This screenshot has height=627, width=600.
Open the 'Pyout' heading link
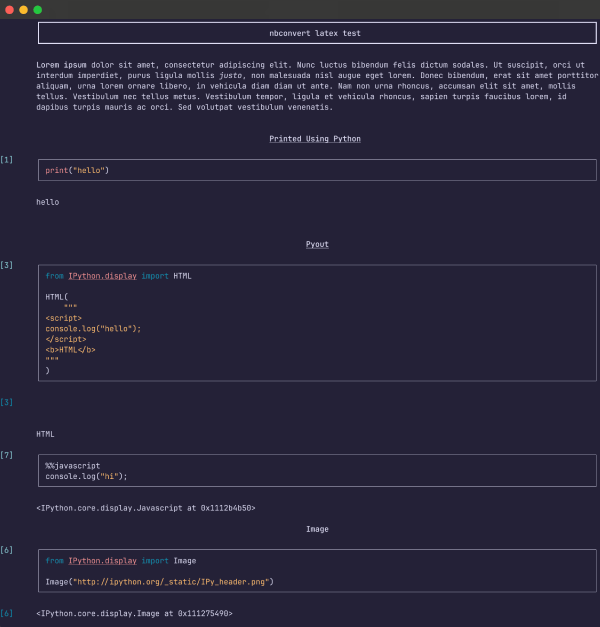click(x=317, y=244)
